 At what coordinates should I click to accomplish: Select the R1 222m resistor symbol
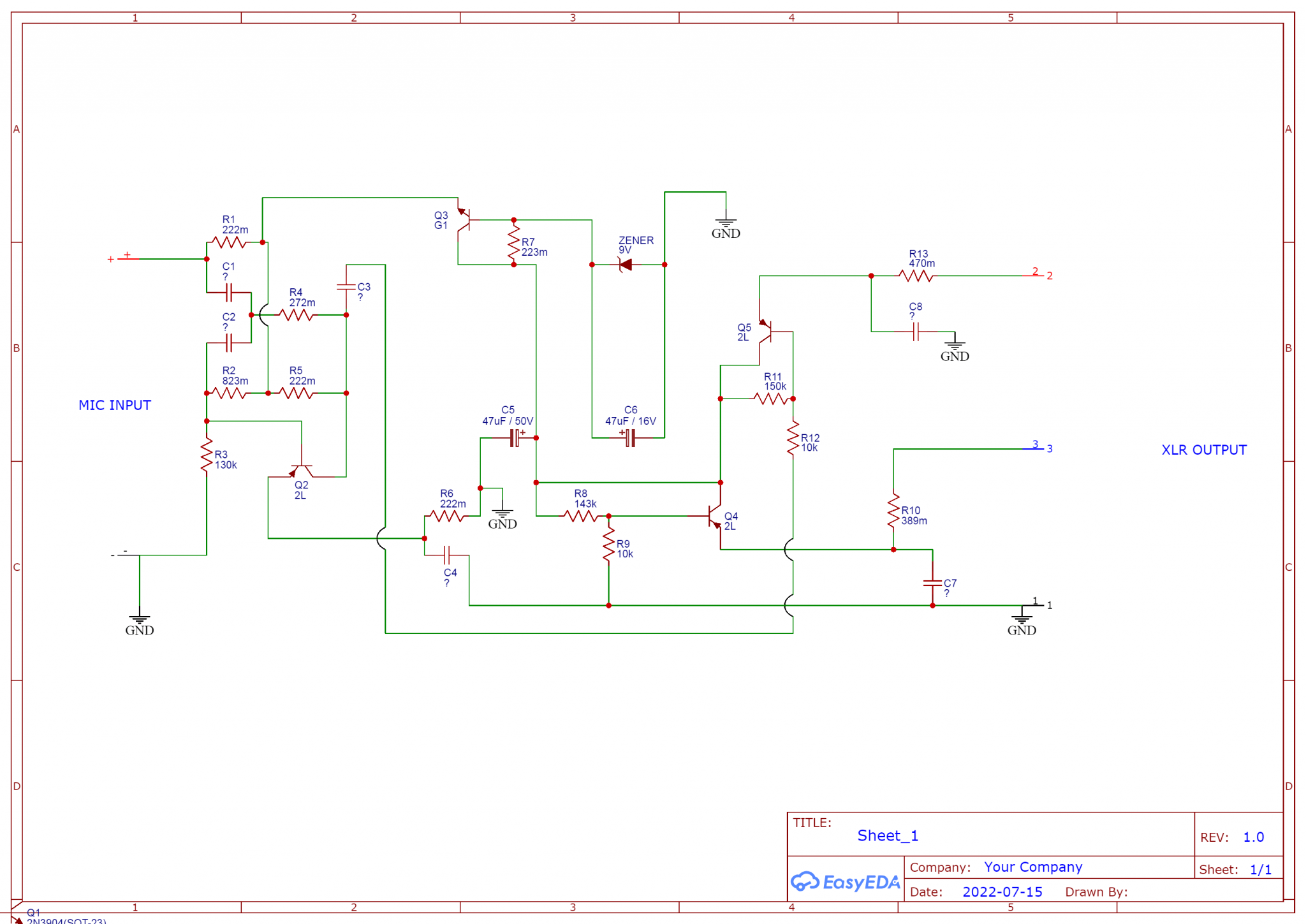tap(230, 242)
